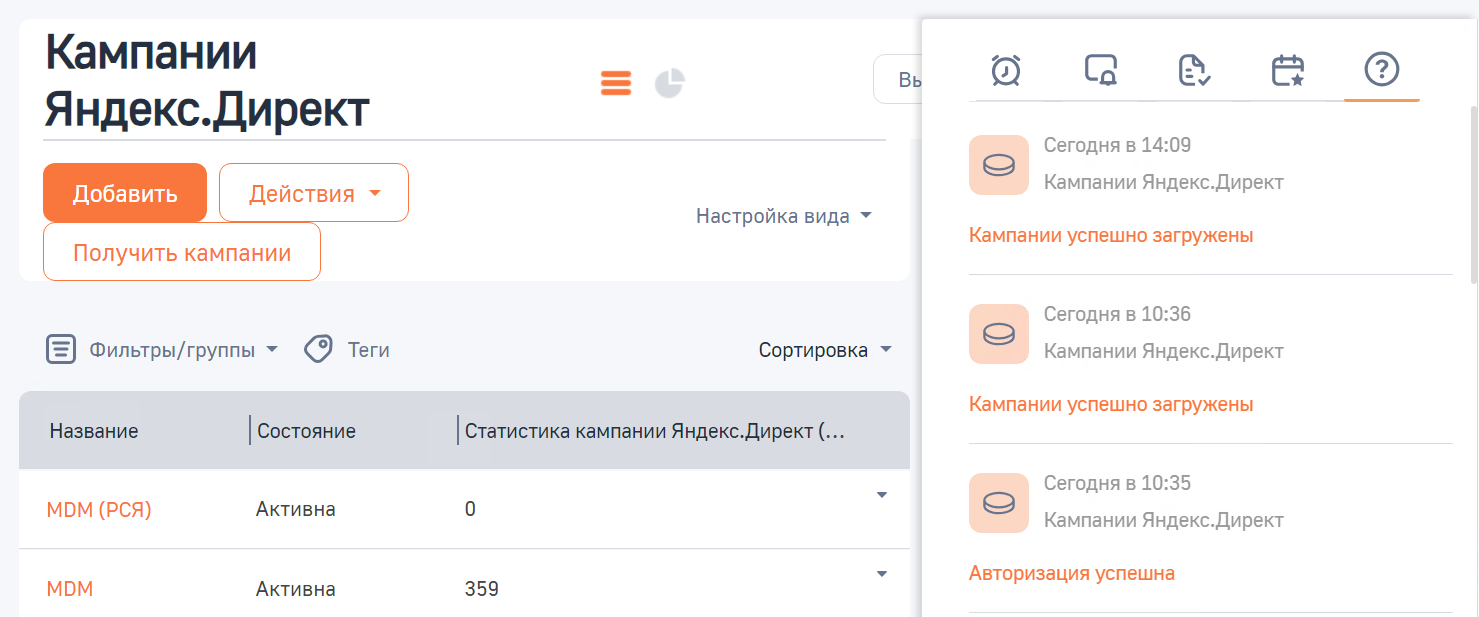Image resolution: width=1479 pixels, height=617 pixels.
Task: Expand the Сортировка dropdown
Action: [825, 349]
